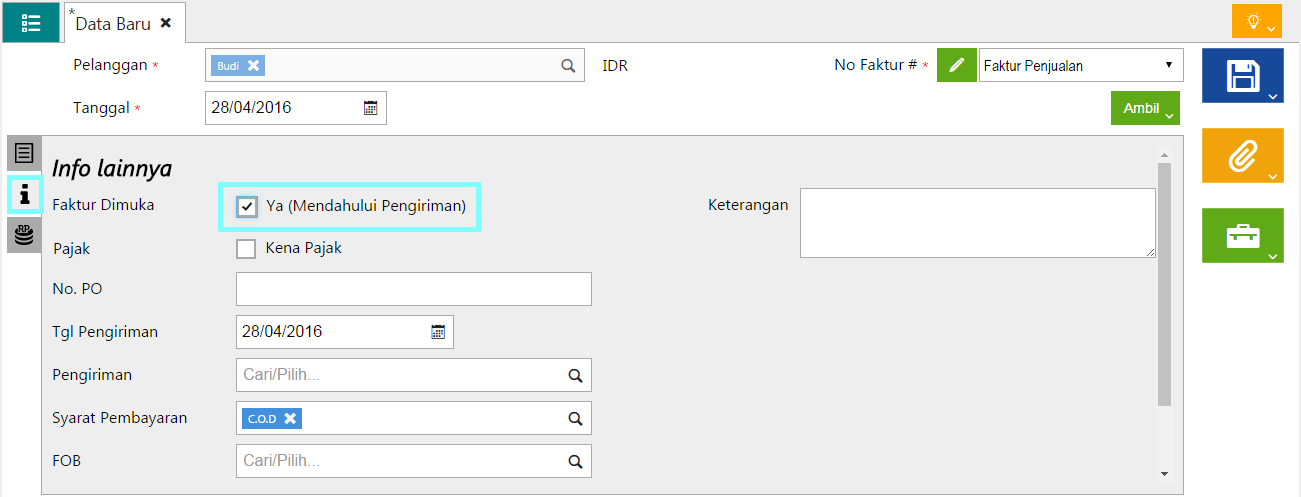Select the item details sidebar icon
The width and height of the screenshot is (1301, 497).
pyautogui.click(x=24, y=153)
